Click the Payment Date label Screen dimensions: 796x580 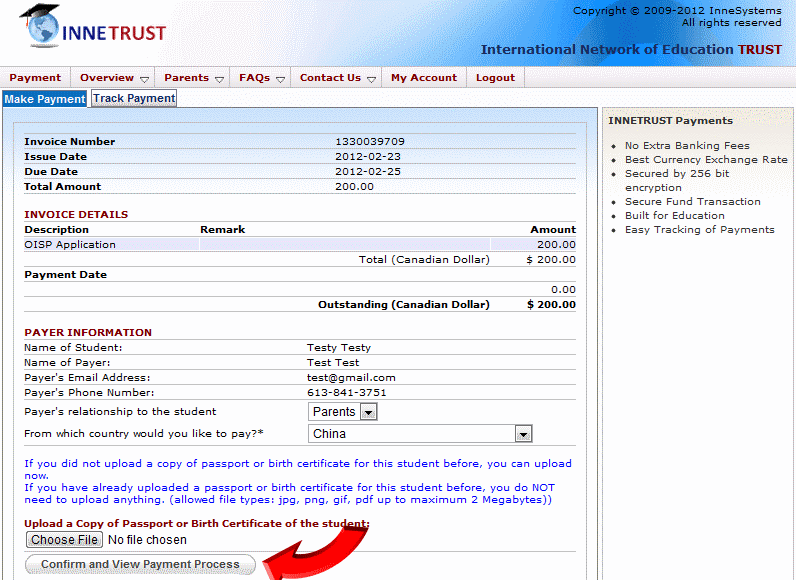coord(65,275)
